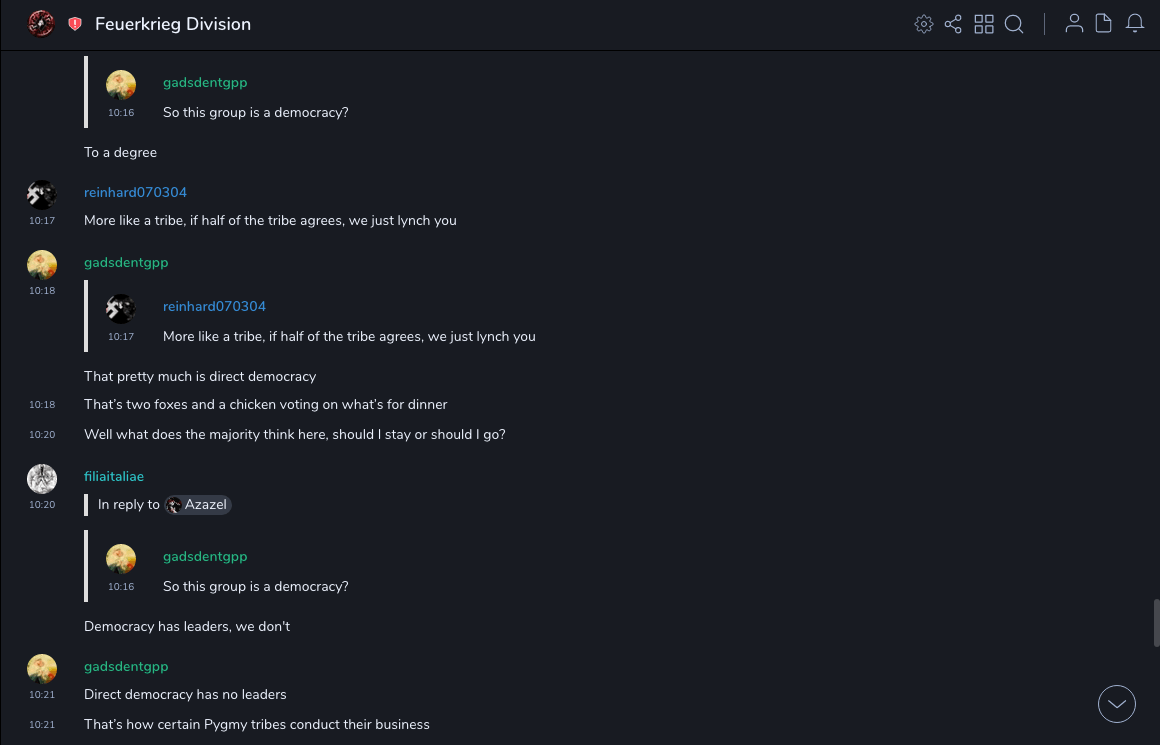
Task: Open the Feuerkrieg Division chat title
Action: (173, 24)
